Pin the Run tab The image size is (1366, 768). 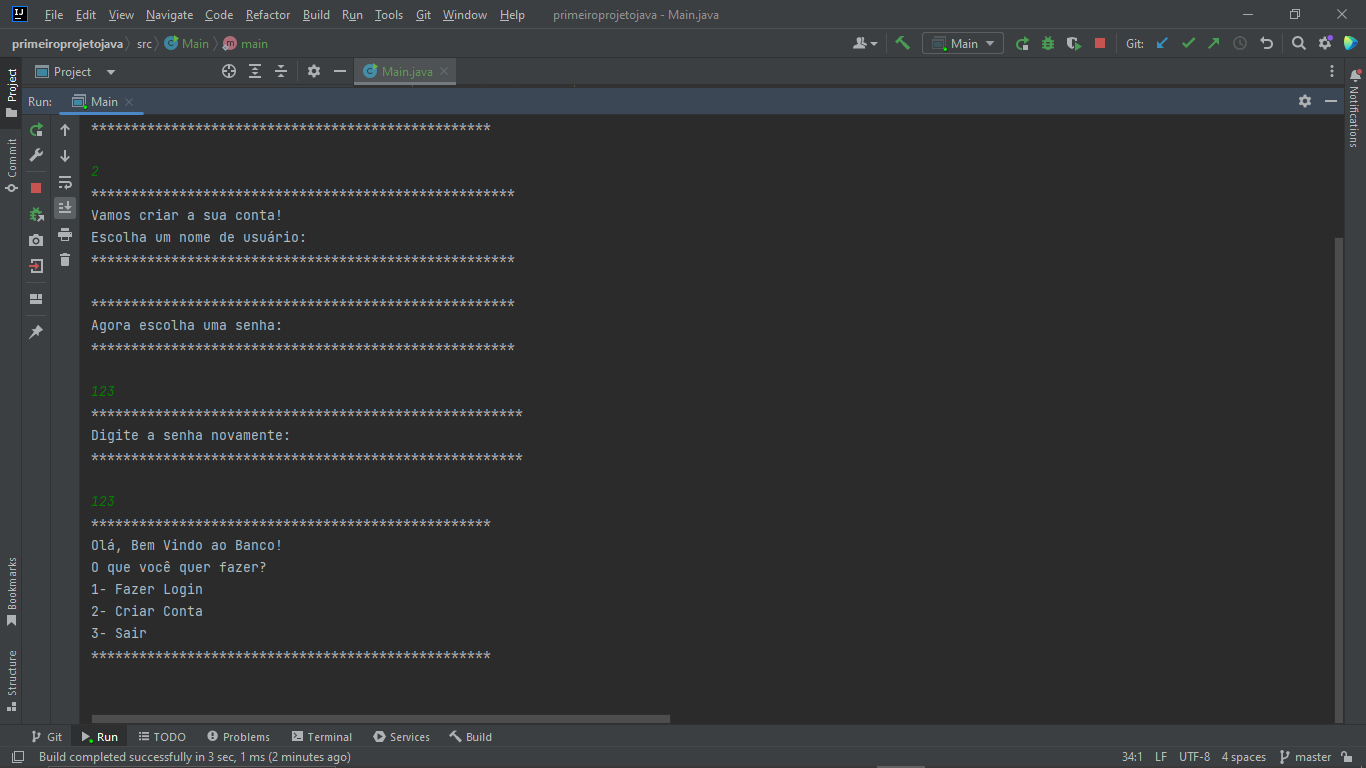tap(36, 332)
